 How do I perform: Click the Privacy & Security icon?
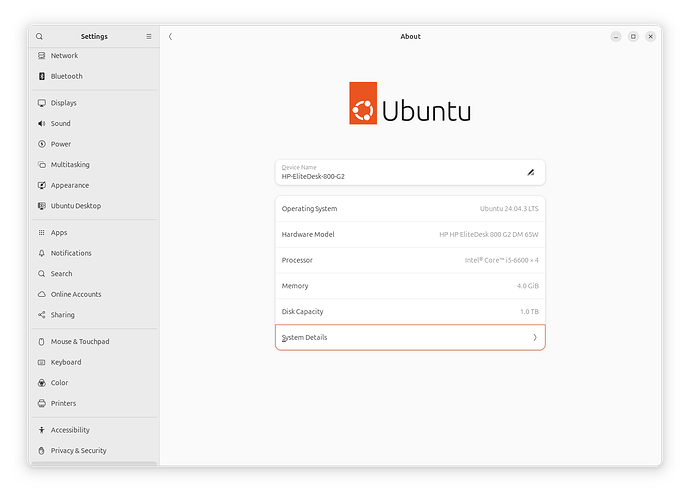pyautogui.click(x=41, y=451)
